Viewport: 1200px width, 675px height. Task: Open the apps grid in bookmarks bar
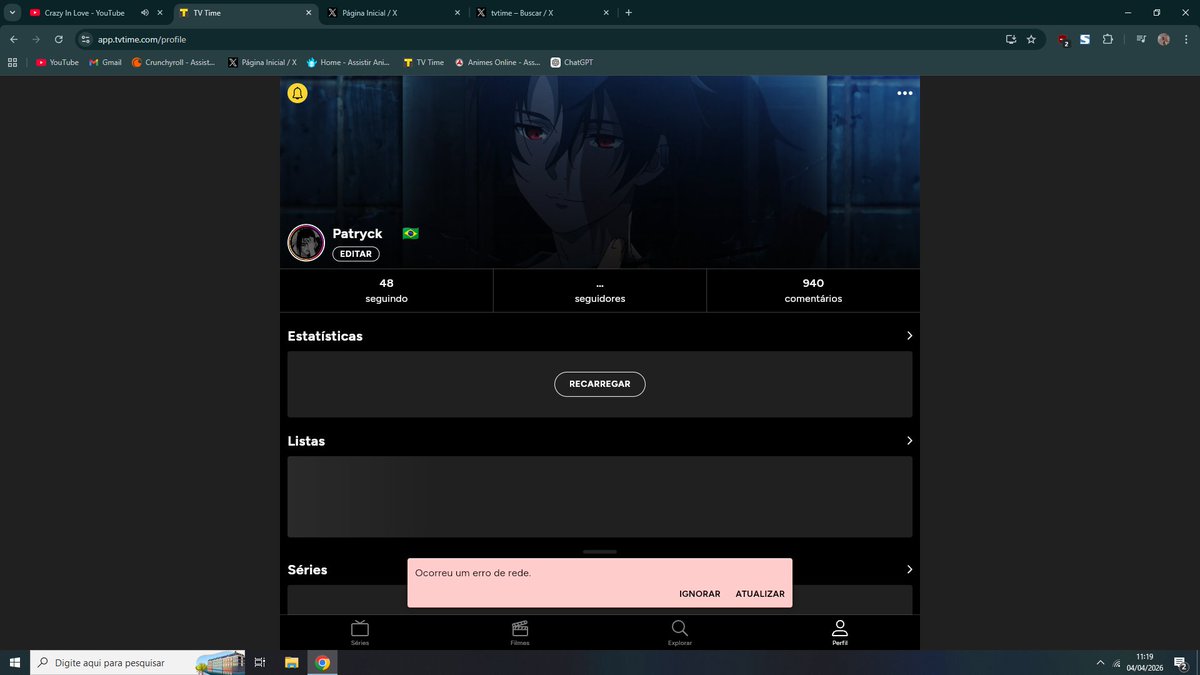(x=13, y=62)
